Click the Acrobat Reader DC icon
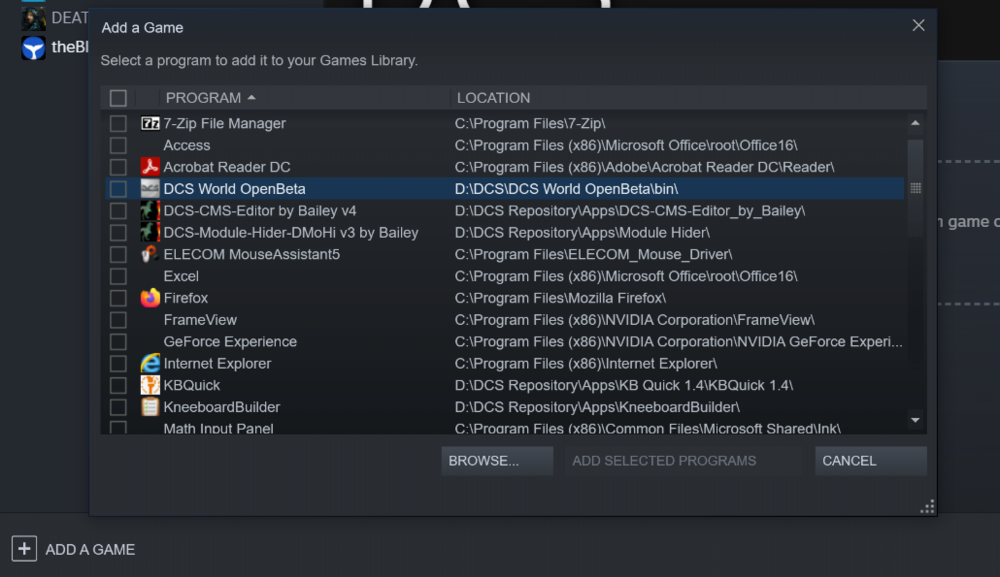This screenshot has width=1000, height=577. (150, 167)
